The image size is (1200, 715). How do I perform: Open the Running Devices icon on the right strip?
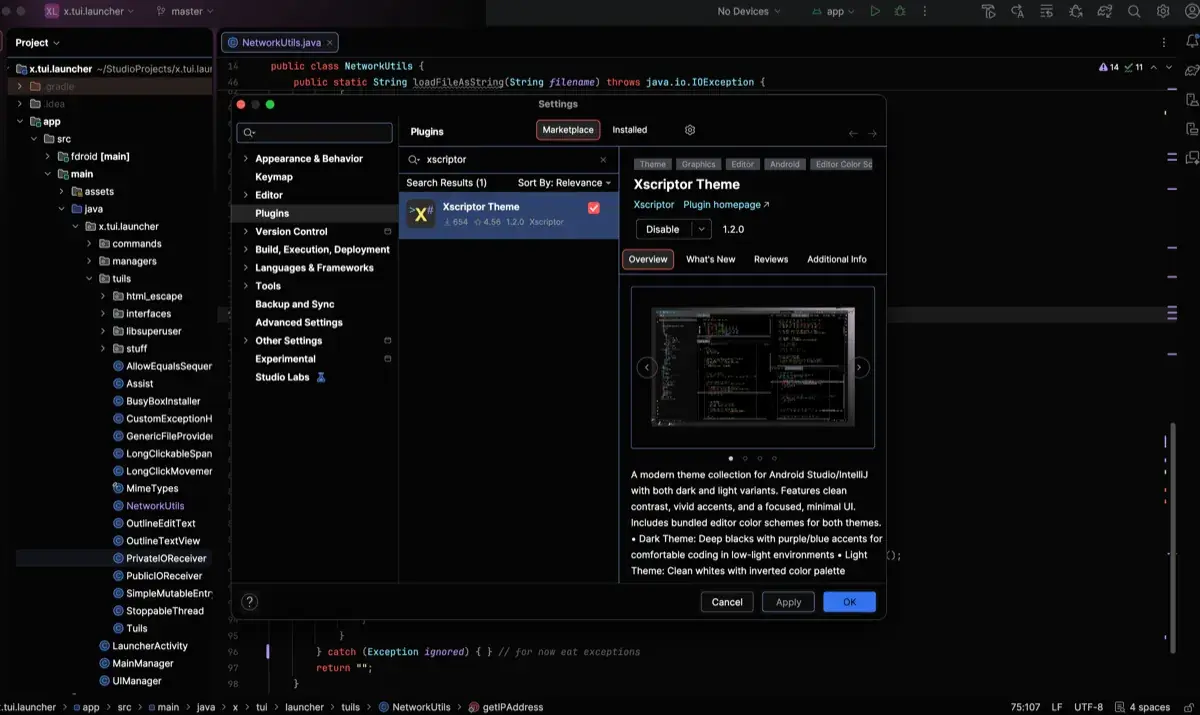[1191, 129]
